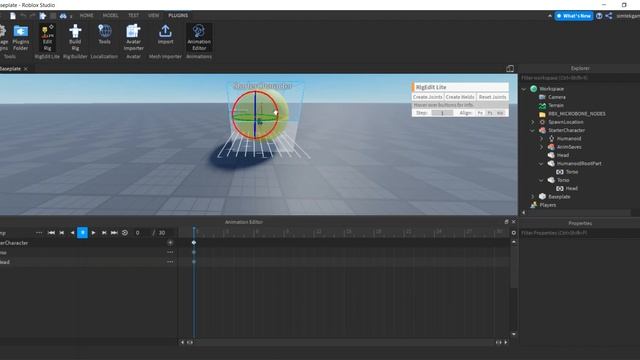Open the Avatar Importer
Viewport: 640px width, 360px height.
click(x=133, y=38)
